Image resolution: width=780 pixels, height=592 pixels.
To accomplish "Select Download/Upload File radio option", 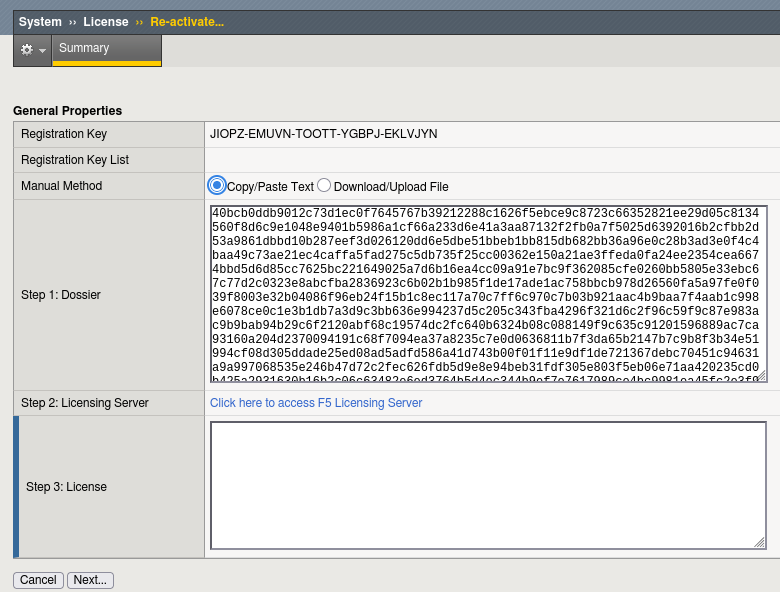I will (x=324, y=186).
